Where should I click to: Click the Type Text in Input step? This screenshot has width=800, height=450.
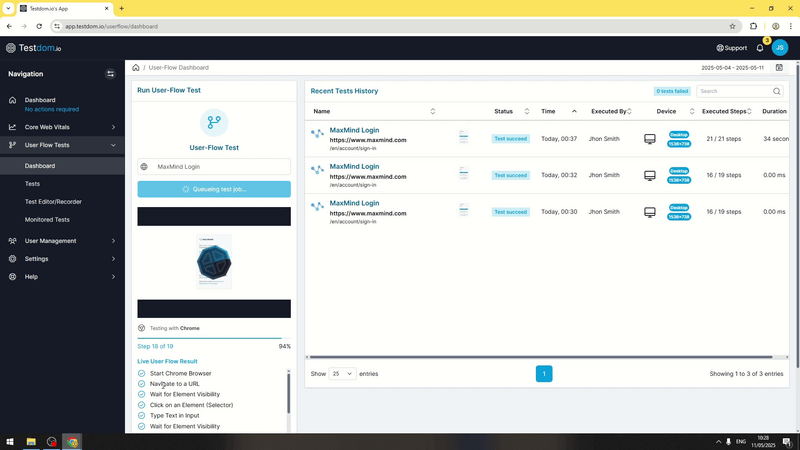point(174,415)
